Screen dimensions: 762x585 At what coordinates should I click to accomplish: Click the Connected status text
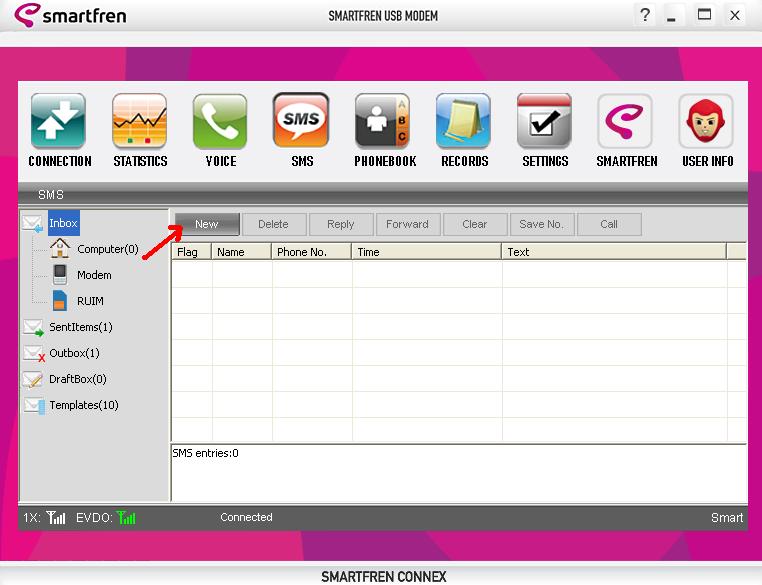[x=246, y=517]
